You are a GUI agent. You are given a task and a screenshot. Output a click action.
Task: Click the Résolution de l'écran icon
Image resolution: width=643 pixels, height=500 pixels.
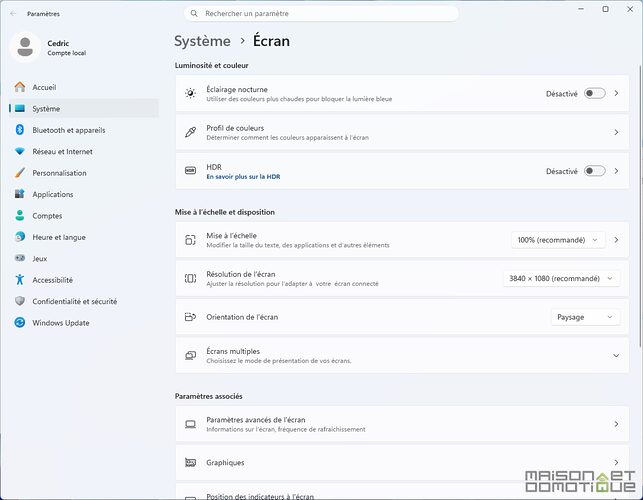click(x=190, y=279)
